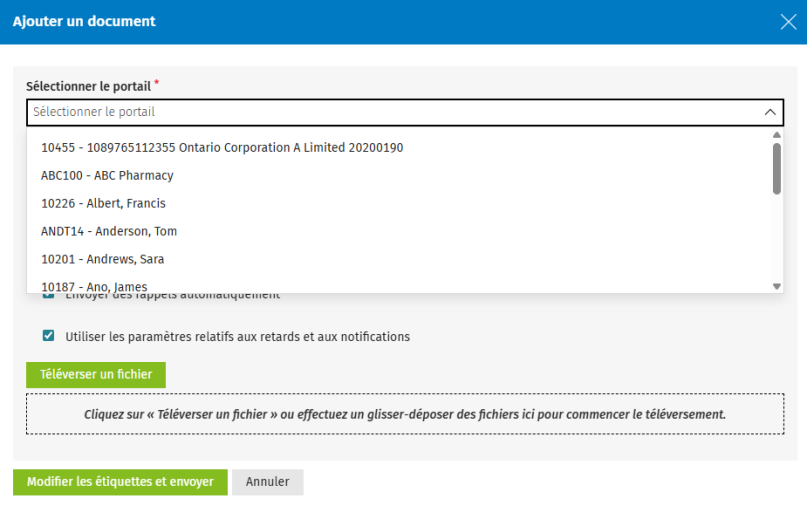Viewport: 807px width, 519px height.
Task: Uncheck Utiliser les paramètres relatifs aux retards
Action: coord(48,336)
